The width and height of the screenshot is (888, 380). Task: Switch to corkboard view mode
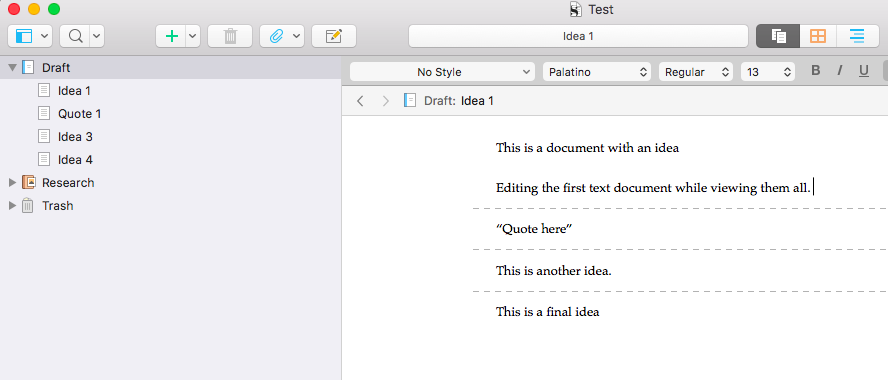point(818,36)
